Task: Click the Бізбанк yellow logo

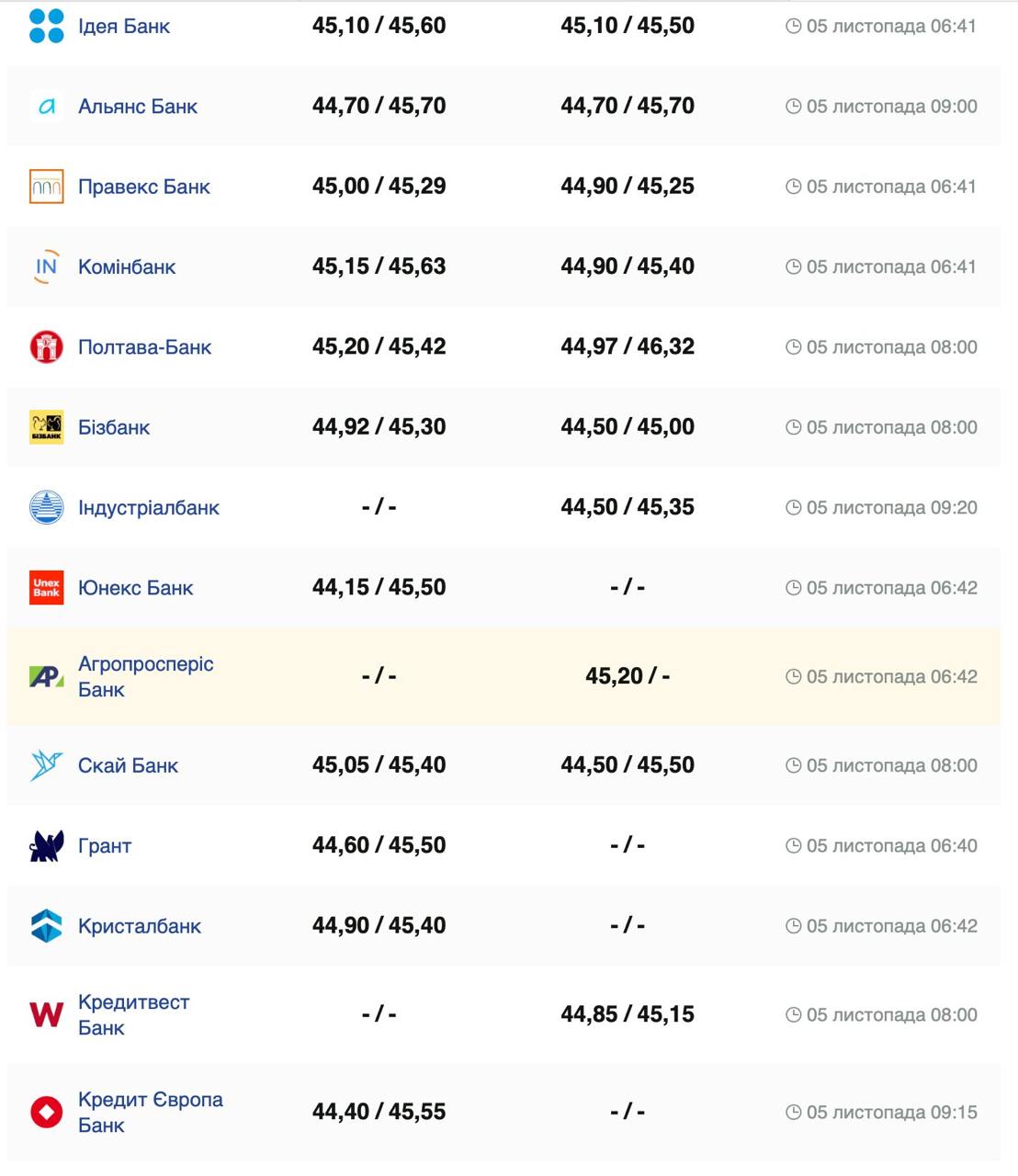Action: coord(47,427)
